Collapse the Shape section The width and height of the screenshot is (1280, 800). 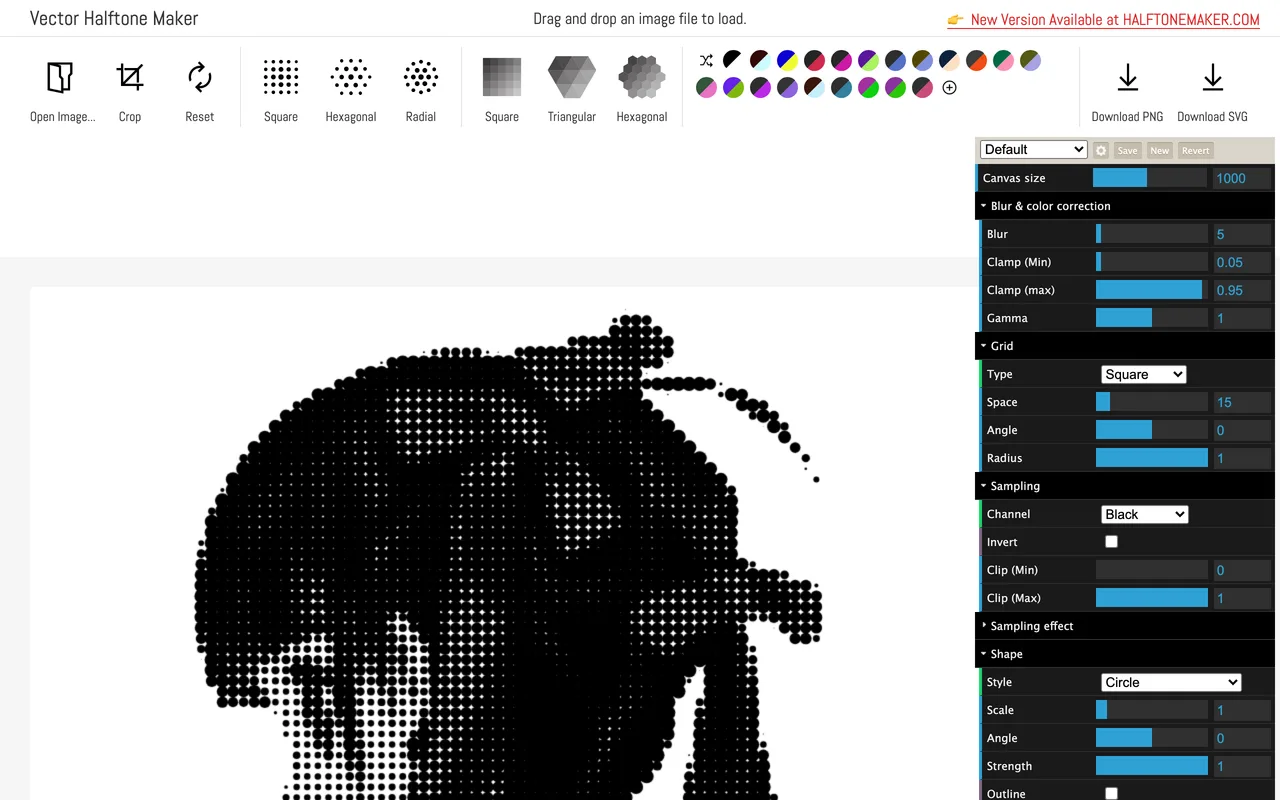coord(1125,654)
